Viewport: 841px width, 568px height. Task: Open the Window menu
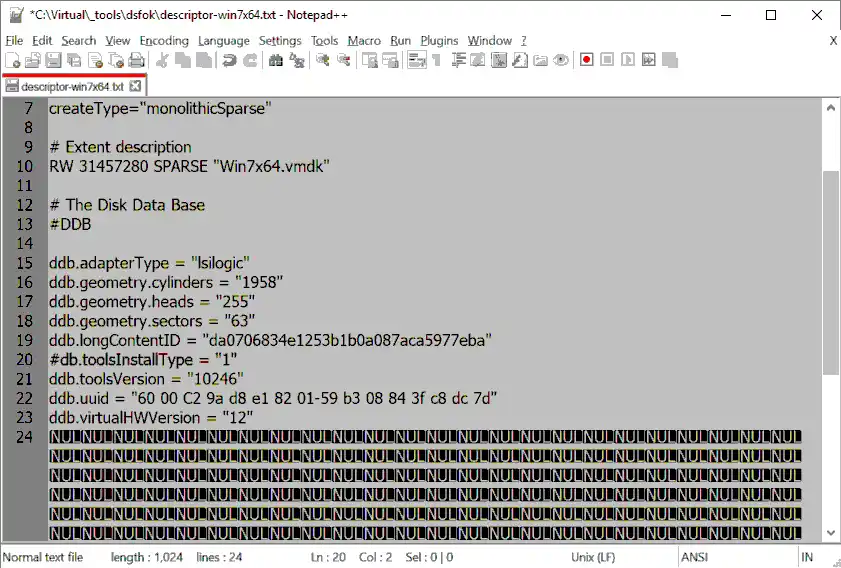click(490, 41)
